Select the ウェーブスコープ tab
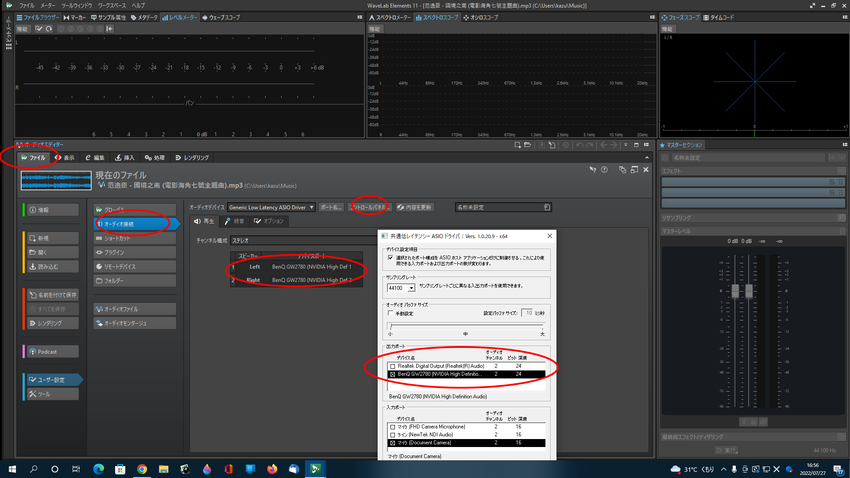Image resolution: width=850 pixels, height=478 pixels. (x=221, y=17)
